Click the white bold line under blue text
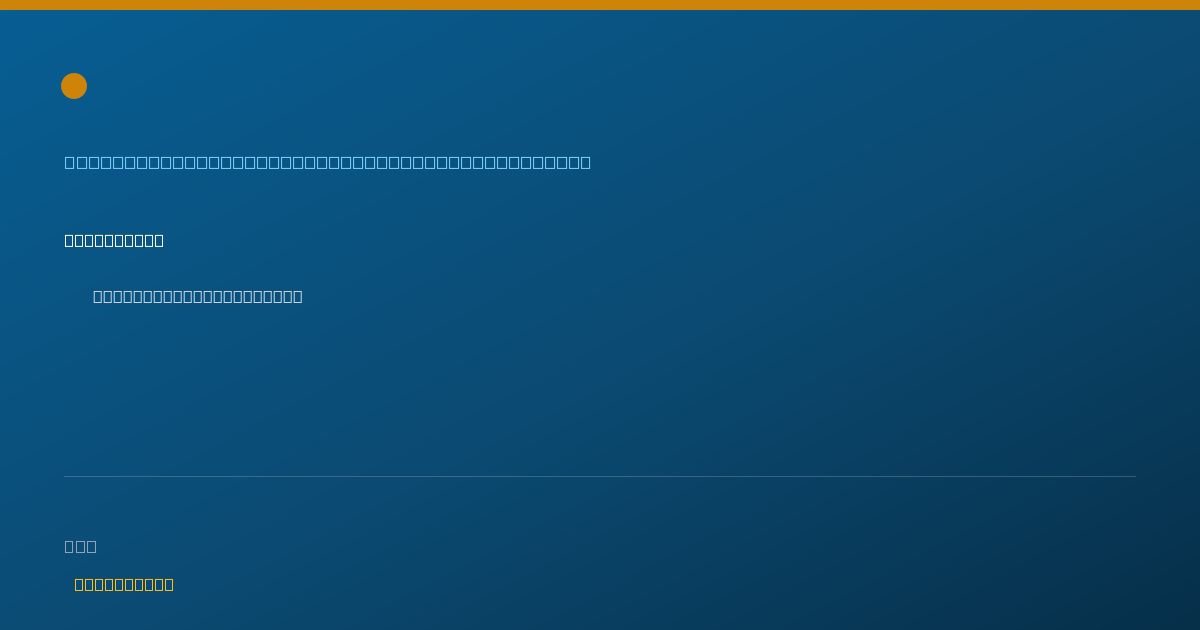This screenshot has width=1200, height=630. (x=114, y=240)
